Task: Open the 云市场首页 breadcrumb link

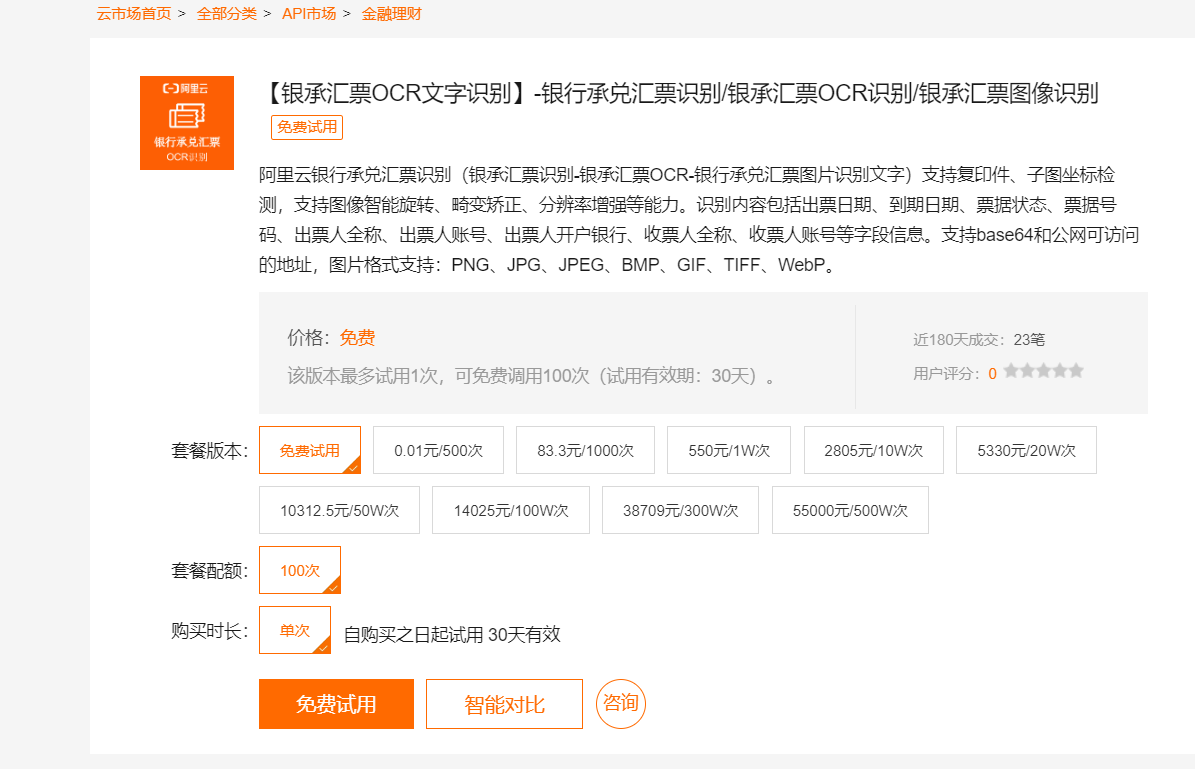Action: (x=134, y=14)
